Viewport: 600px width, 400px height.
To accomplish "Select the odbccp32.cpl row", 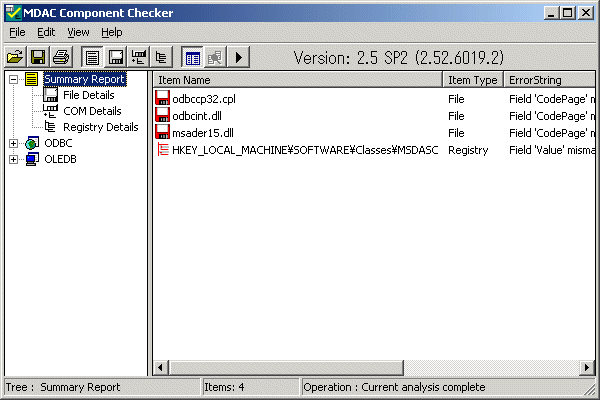I will [203, 99].
